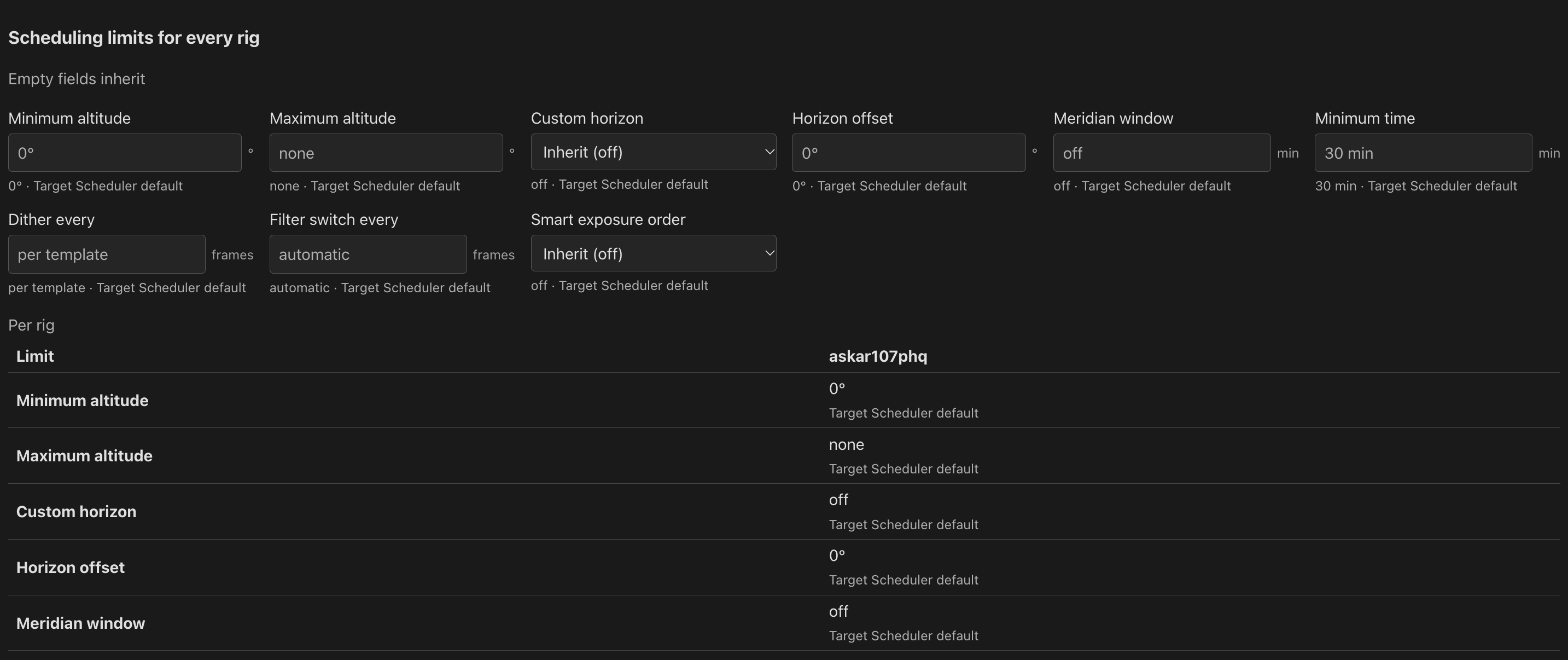Click the Custom horizon row label in table
This screenshot has height=660, width=1568.
pos(76,511)
